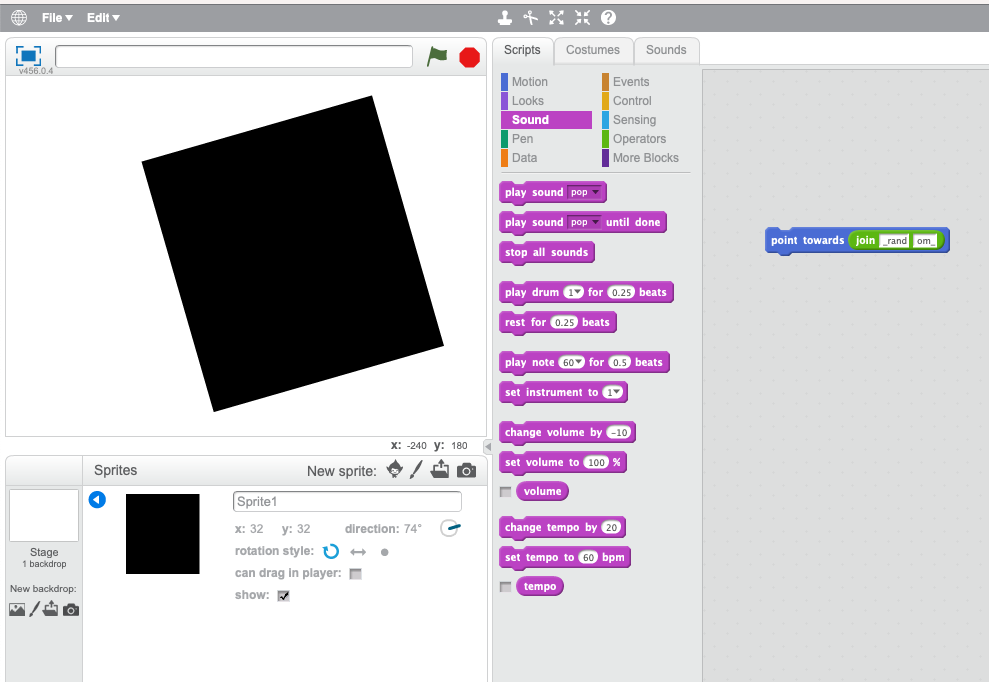989x682 pixels.
Task: Paint a new sprite with the brush icon
Action: [417, 469]
